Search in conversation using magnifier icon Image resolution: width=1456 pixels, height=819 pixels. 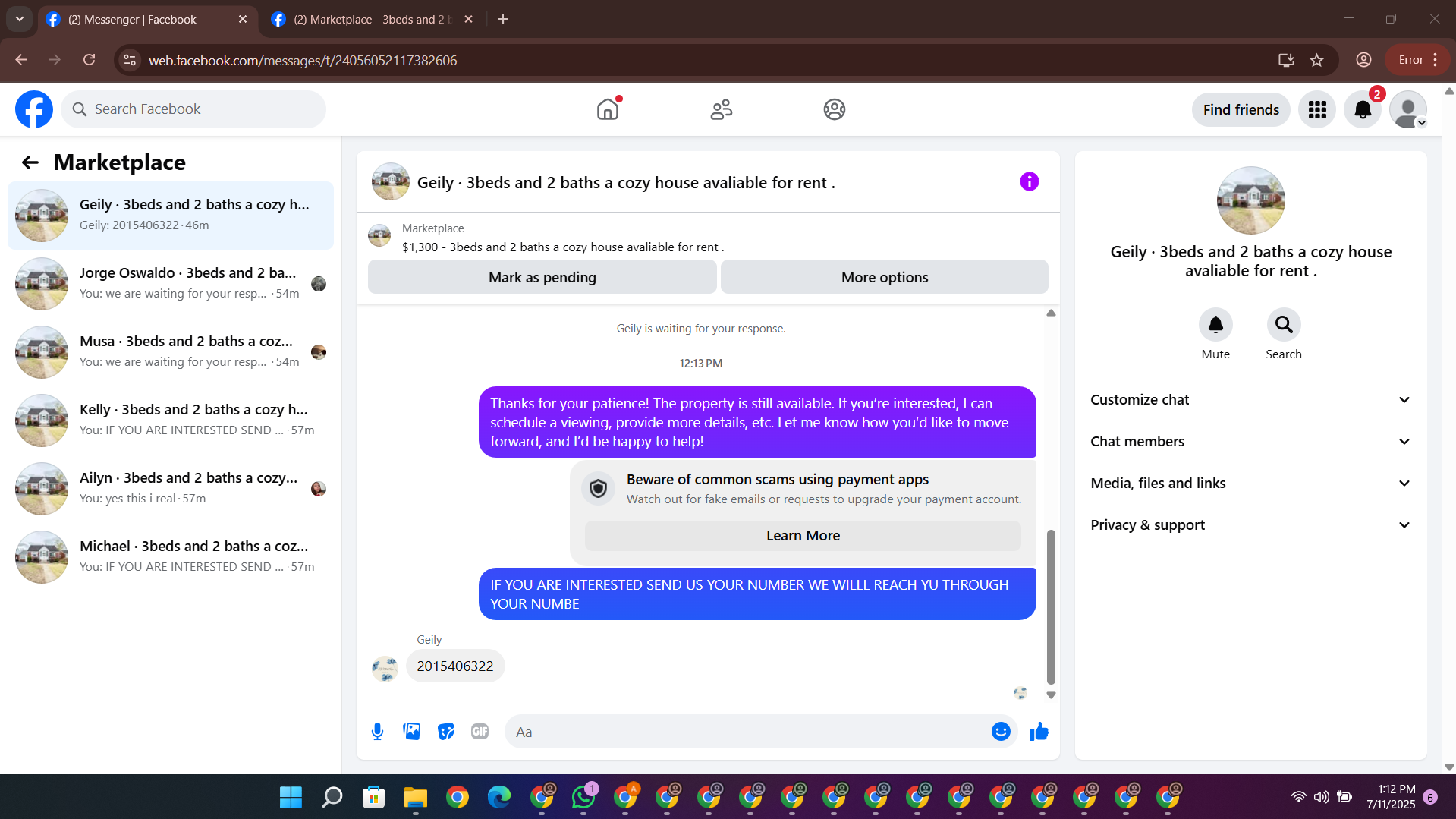1284,325
